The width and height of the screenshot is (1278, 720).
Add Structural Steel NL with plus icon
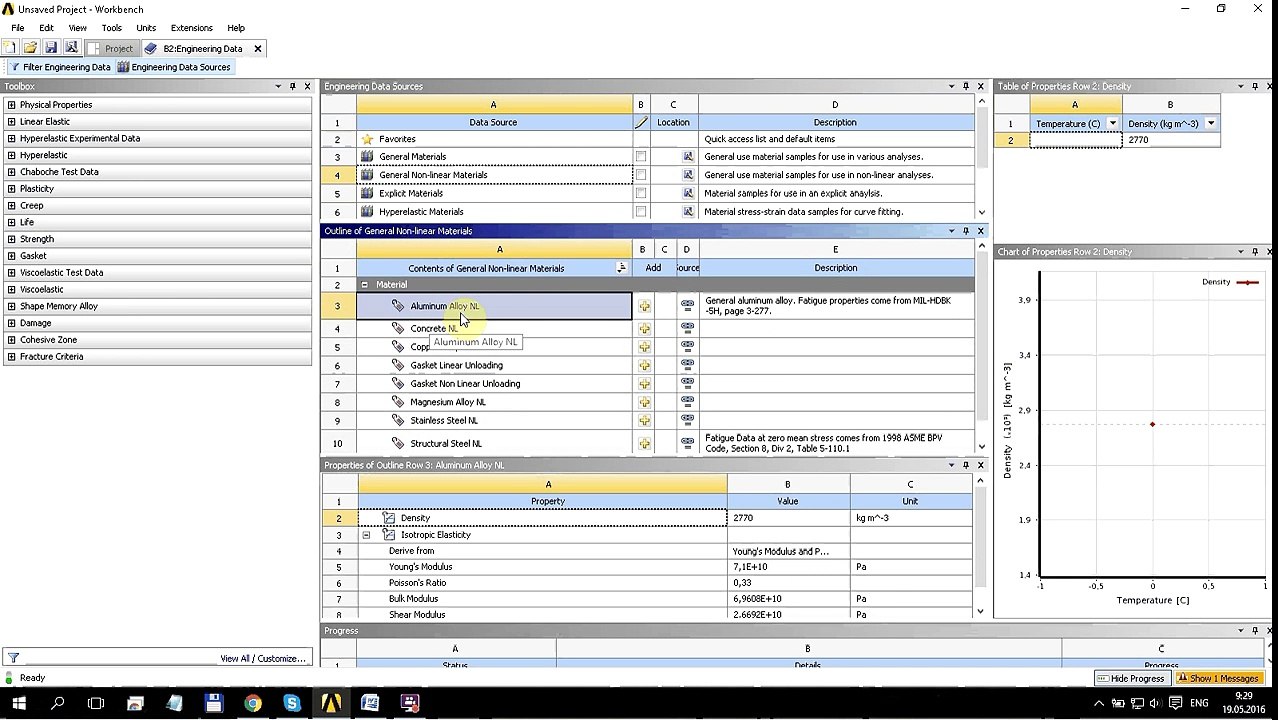coord(644,444)
